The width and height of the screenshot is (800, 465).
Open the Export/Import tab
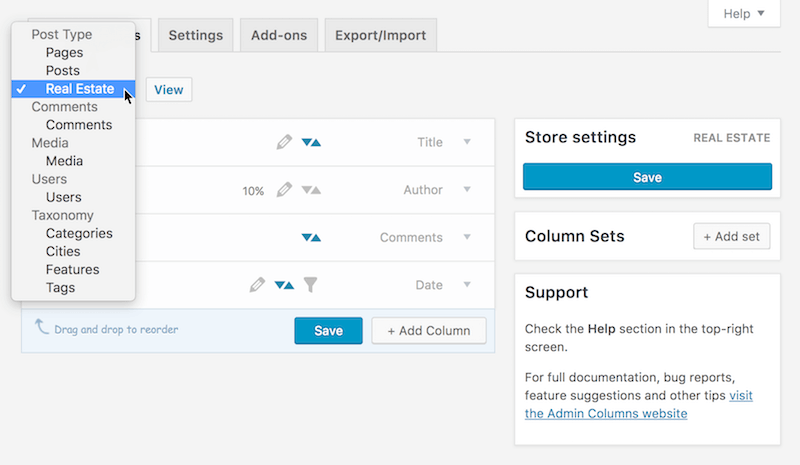coord(381,35)
